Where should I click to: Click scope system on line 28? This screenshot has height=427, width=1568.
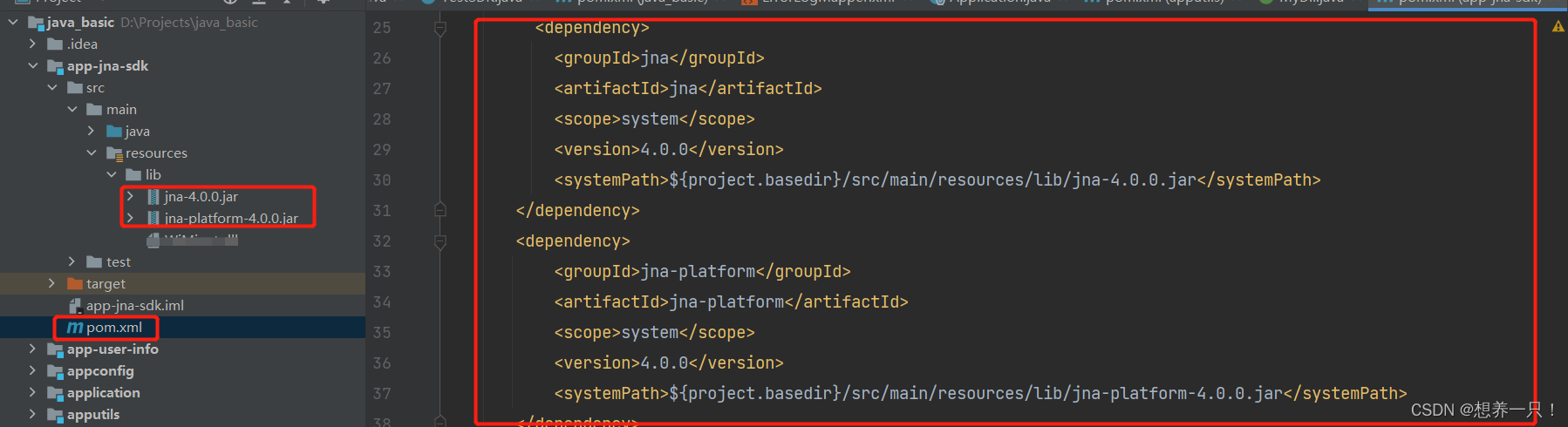pyautogui.click(x=654, y=119)
